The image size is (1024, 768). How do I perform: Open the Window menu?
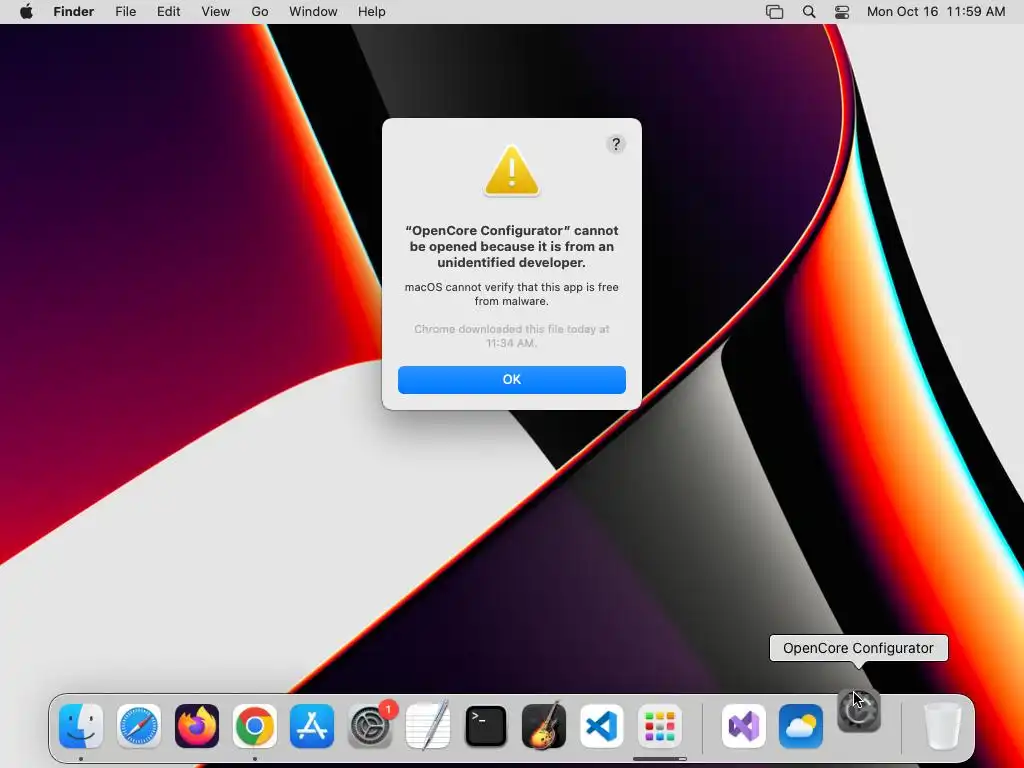point(313,12)
